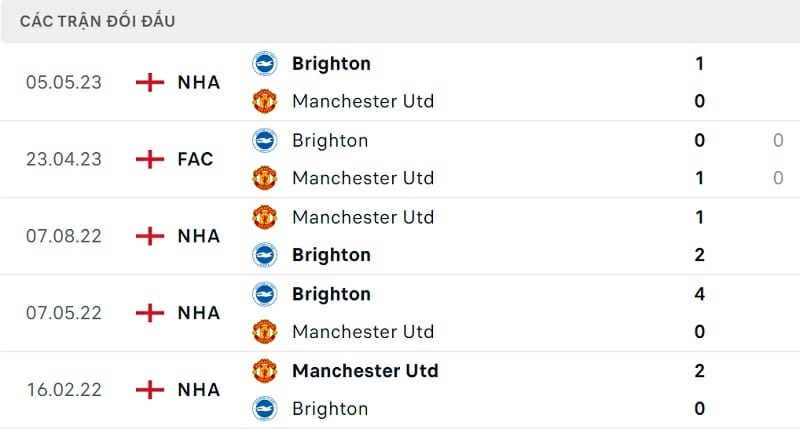Viewport: 800px width, 429px height.
Task: Click the 'CÁC TRẬN ĐỐI ĐẦU' header
Action: [98, 21]
